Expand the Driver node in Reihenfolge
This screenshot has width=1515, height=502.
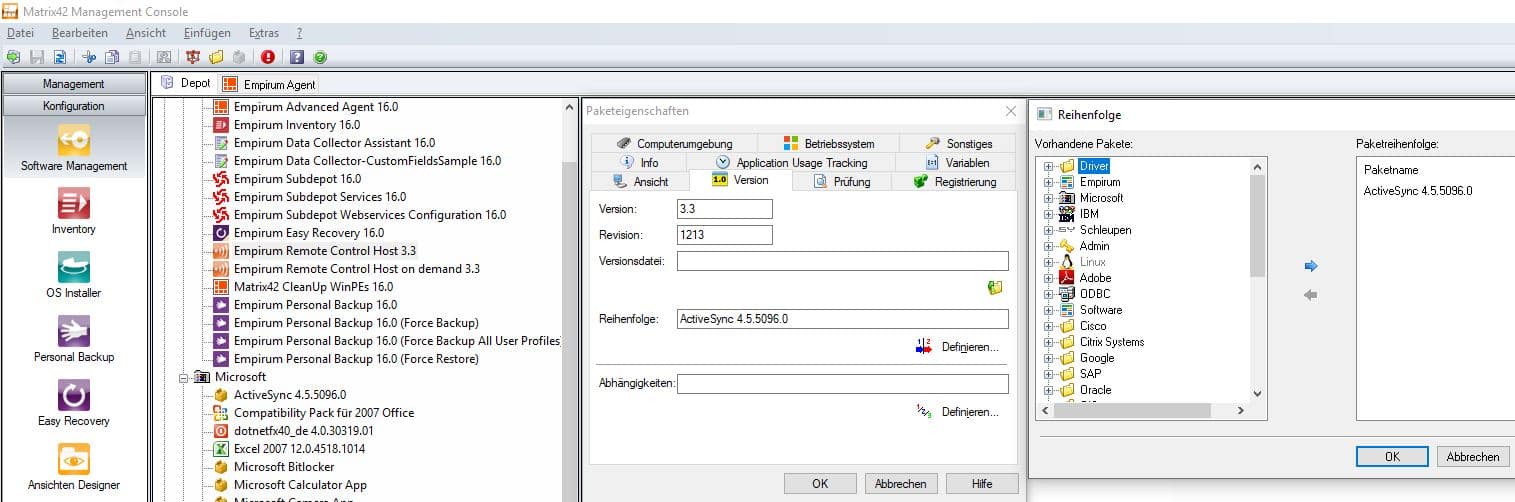click(x=1048, y=166)
